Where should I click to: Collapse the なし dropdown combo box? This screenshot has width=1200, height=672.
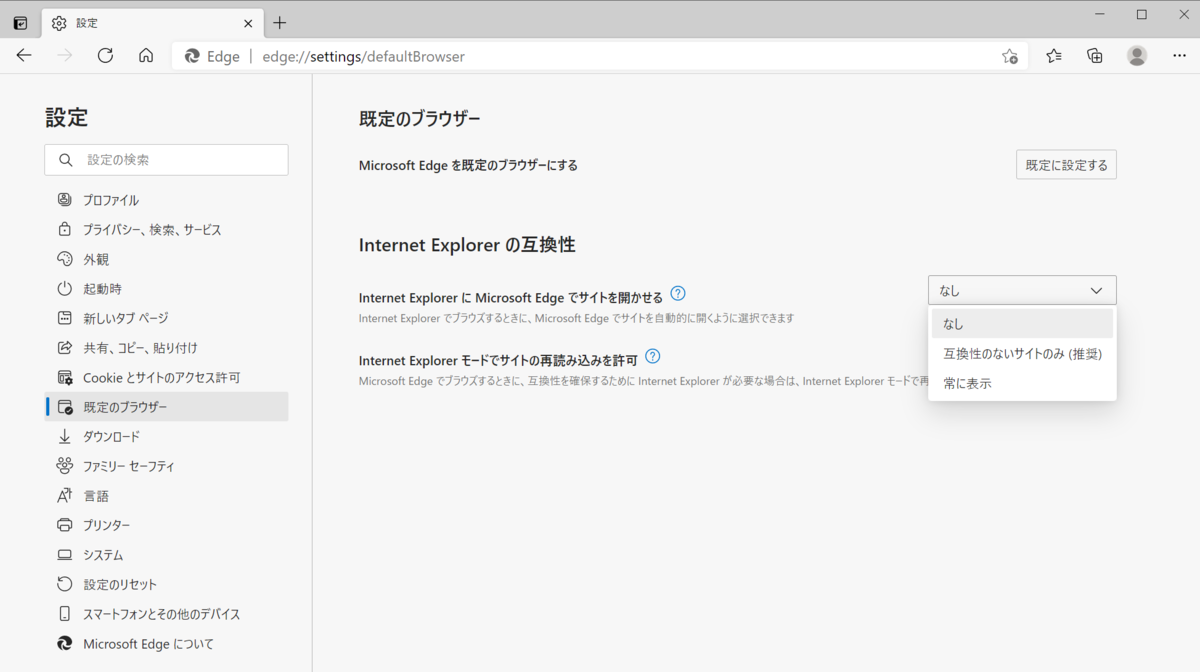click(x=1022, y=290)
